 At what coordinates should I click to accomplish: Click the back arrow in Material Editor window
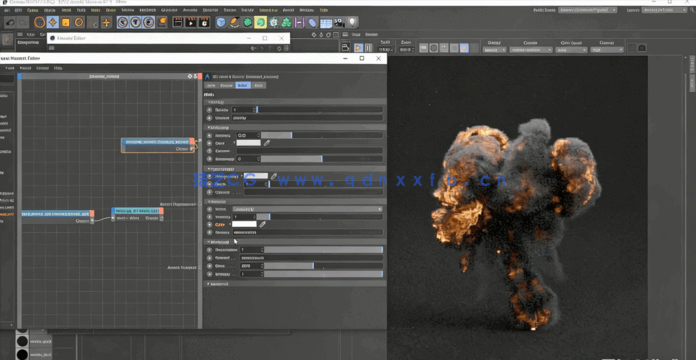(253, 48)
